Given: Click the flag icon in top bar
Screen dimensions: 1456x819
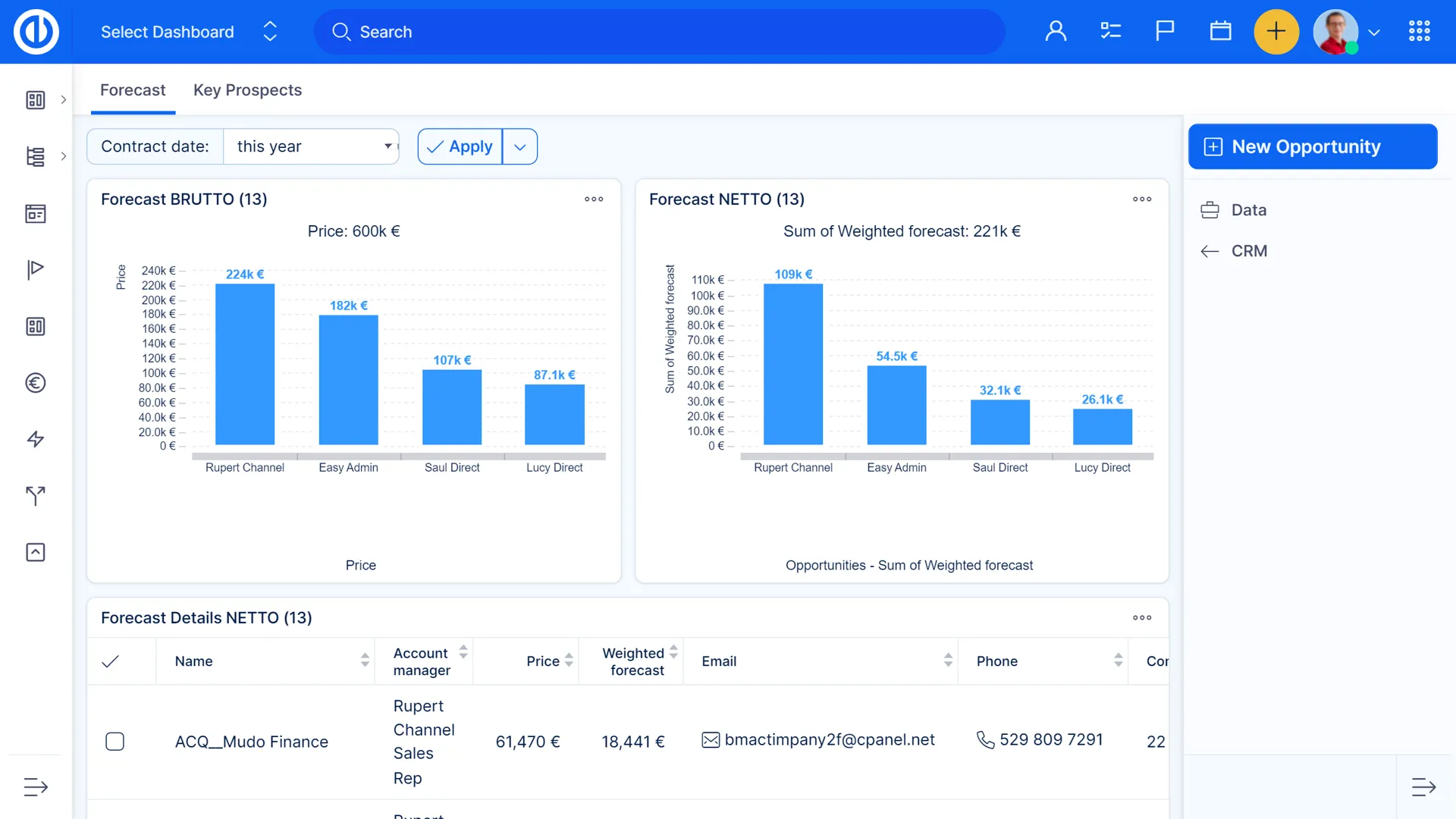Looking at the screenshot, I should 1165,31.
